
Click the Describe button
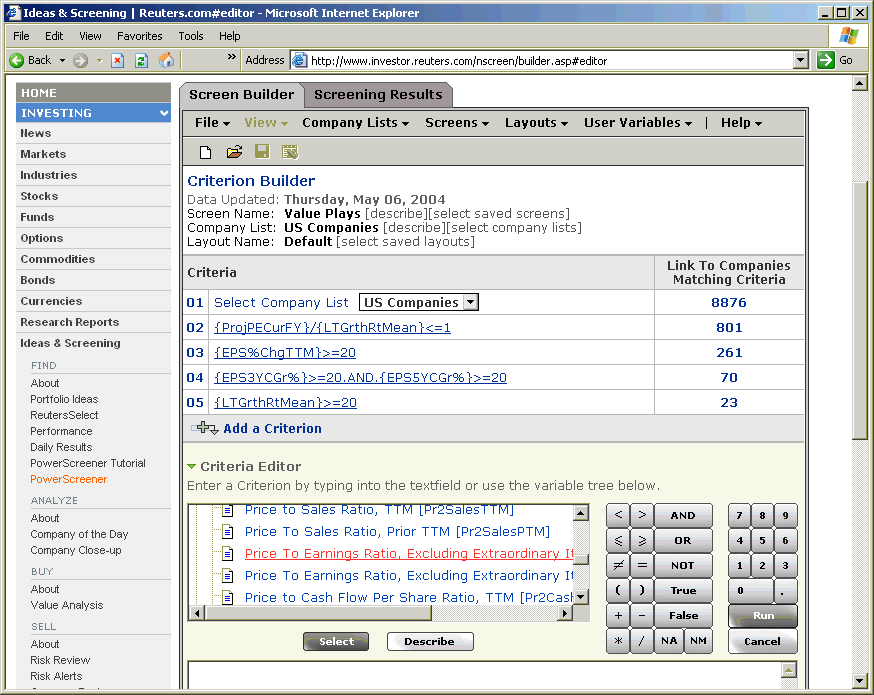pos(429,642)
